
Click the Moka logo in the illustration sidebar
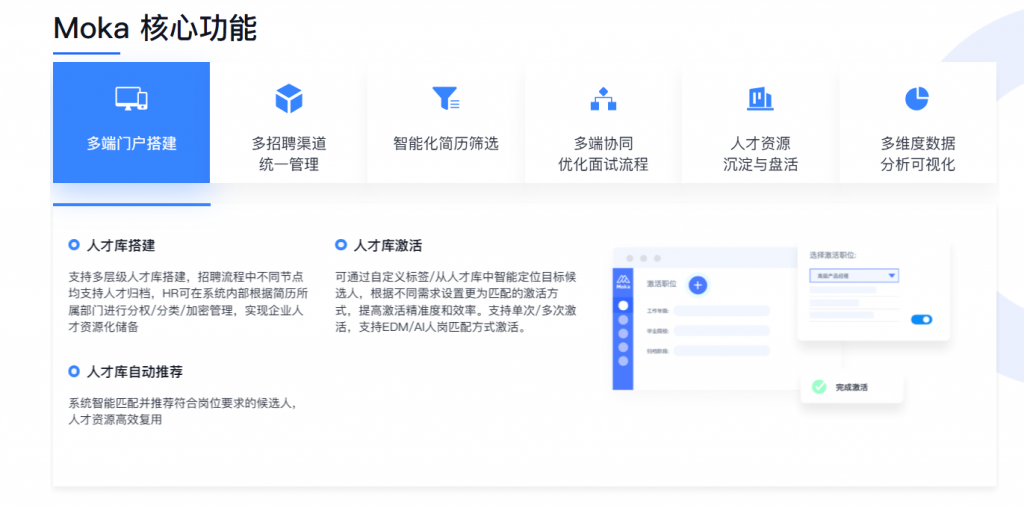[624, 283]
